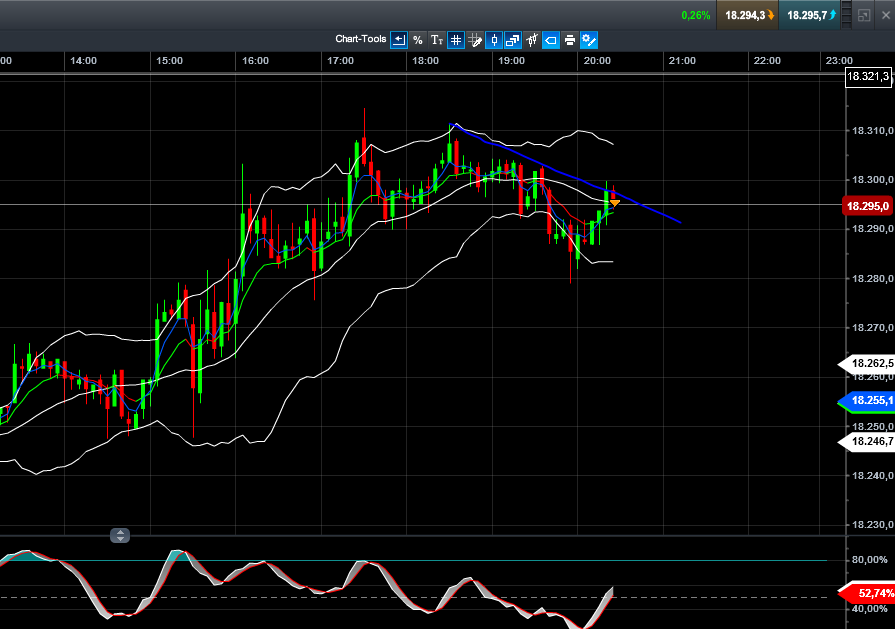Screen dimensions: 895x629
Task: Click the collapse toolbar arrow icon
Action: pos(399,40)
